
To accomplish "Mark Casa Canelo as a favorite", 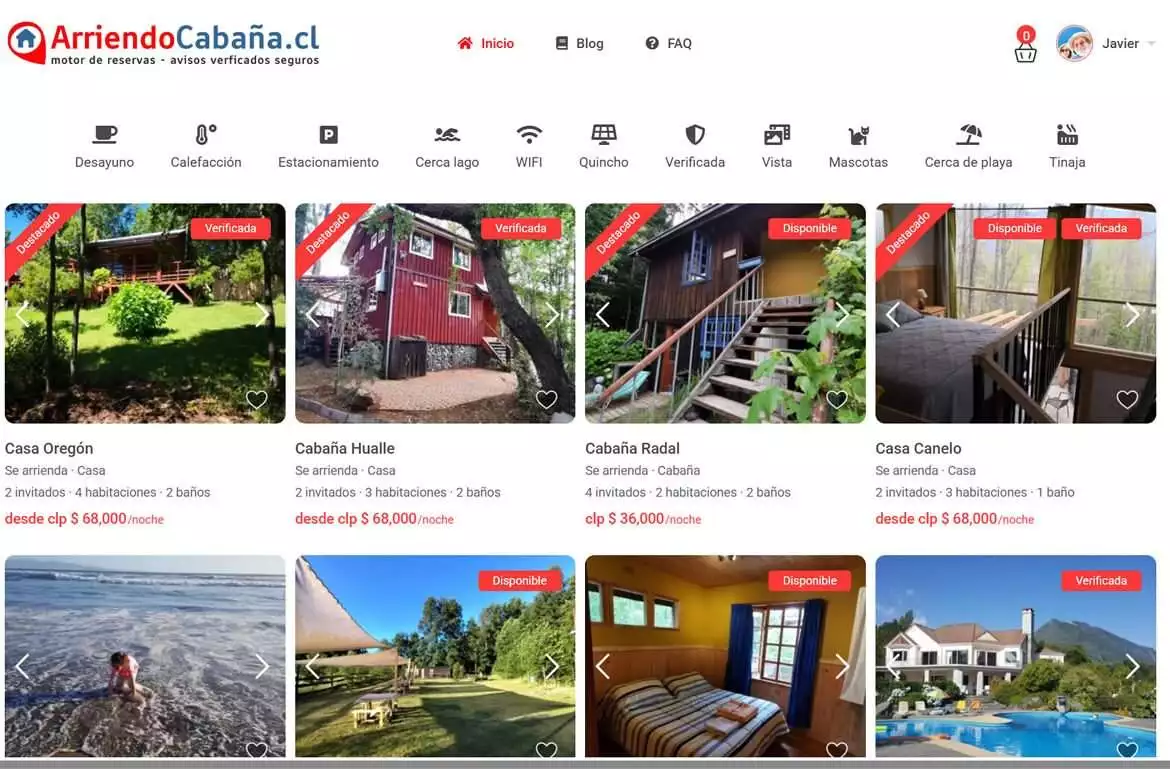I will tap(1127, 399).
